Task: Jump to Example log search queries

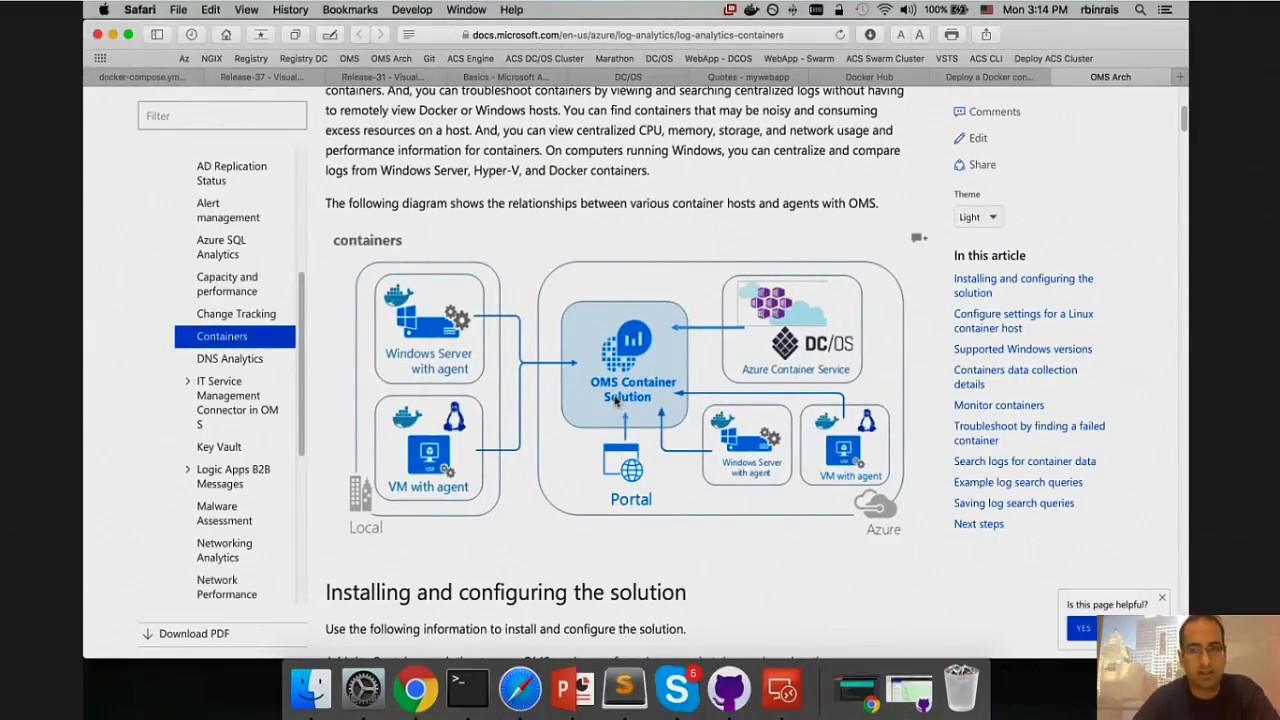Action: (1017, 482)
